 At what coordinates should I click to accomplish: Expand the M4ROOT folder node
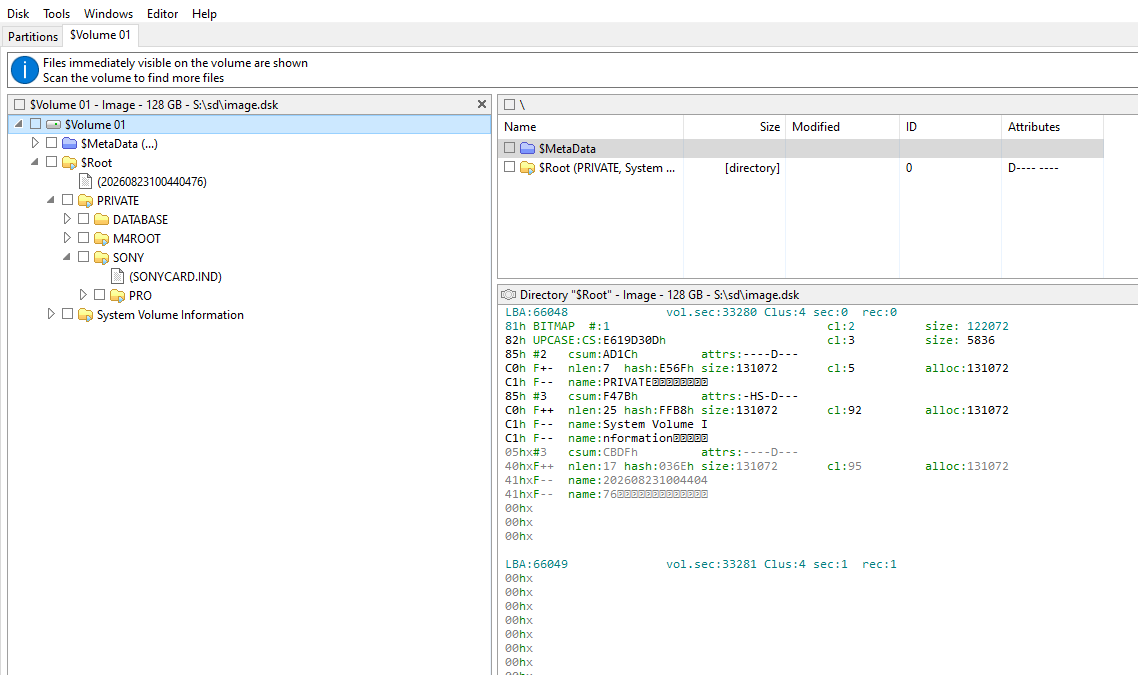coord(67,237)
